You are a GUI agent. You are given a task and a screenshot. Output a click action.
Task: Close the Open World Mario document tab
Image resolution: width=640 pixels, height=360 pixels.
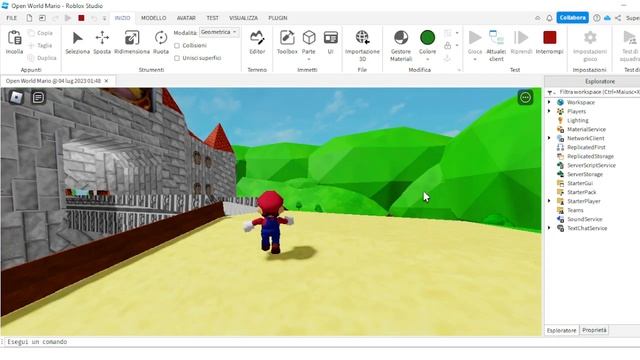point(107,81)
